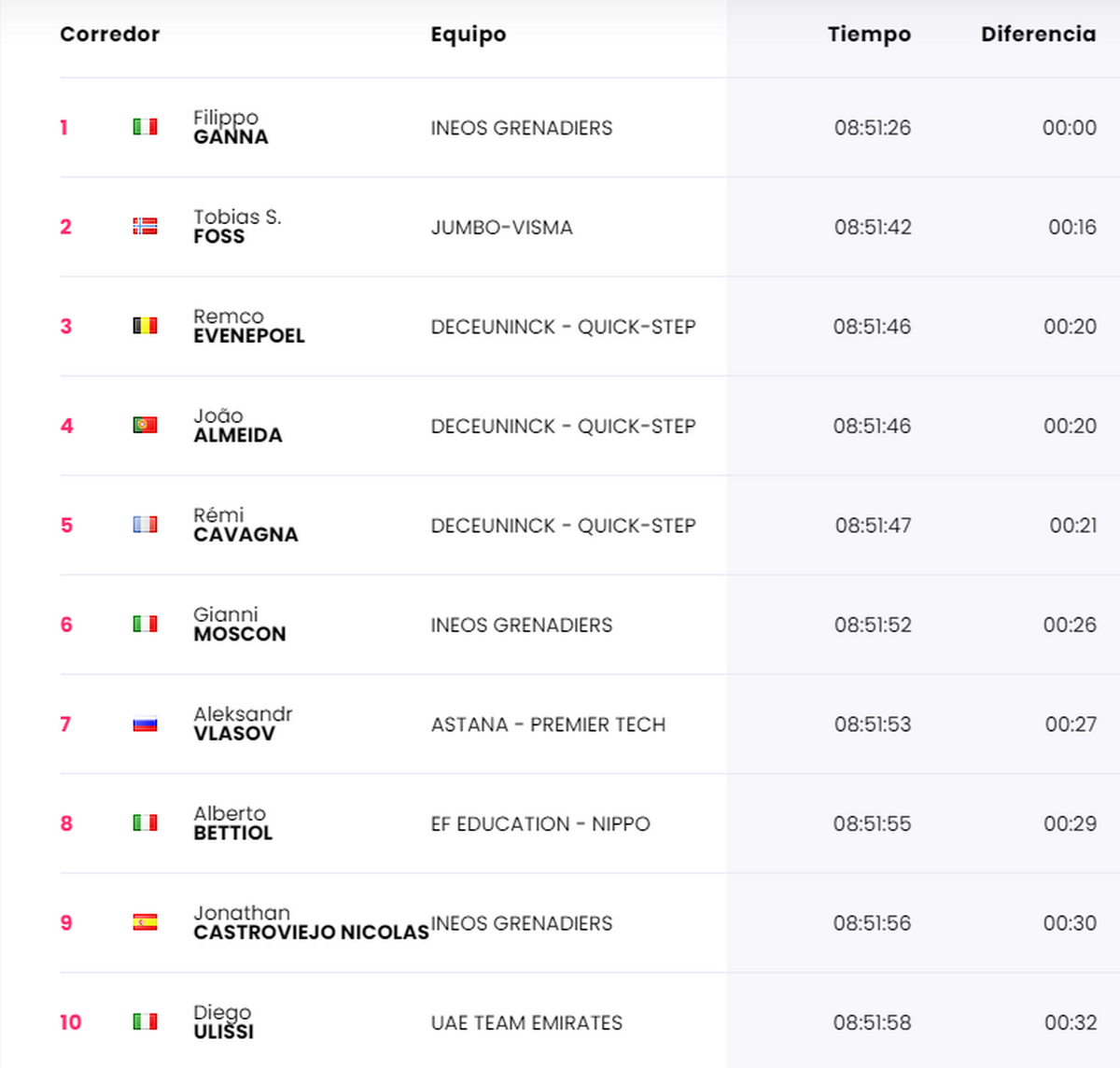Image resolution: width=1120 pixels, height=1068 pixels.
Task: Click the Equipo column header
Action: (469, 35)
